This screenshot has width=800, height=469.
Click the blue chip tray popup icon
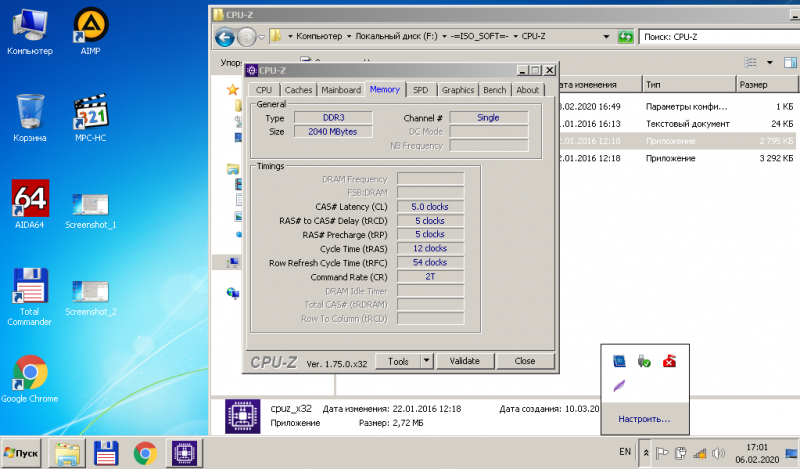pos(619,362)
